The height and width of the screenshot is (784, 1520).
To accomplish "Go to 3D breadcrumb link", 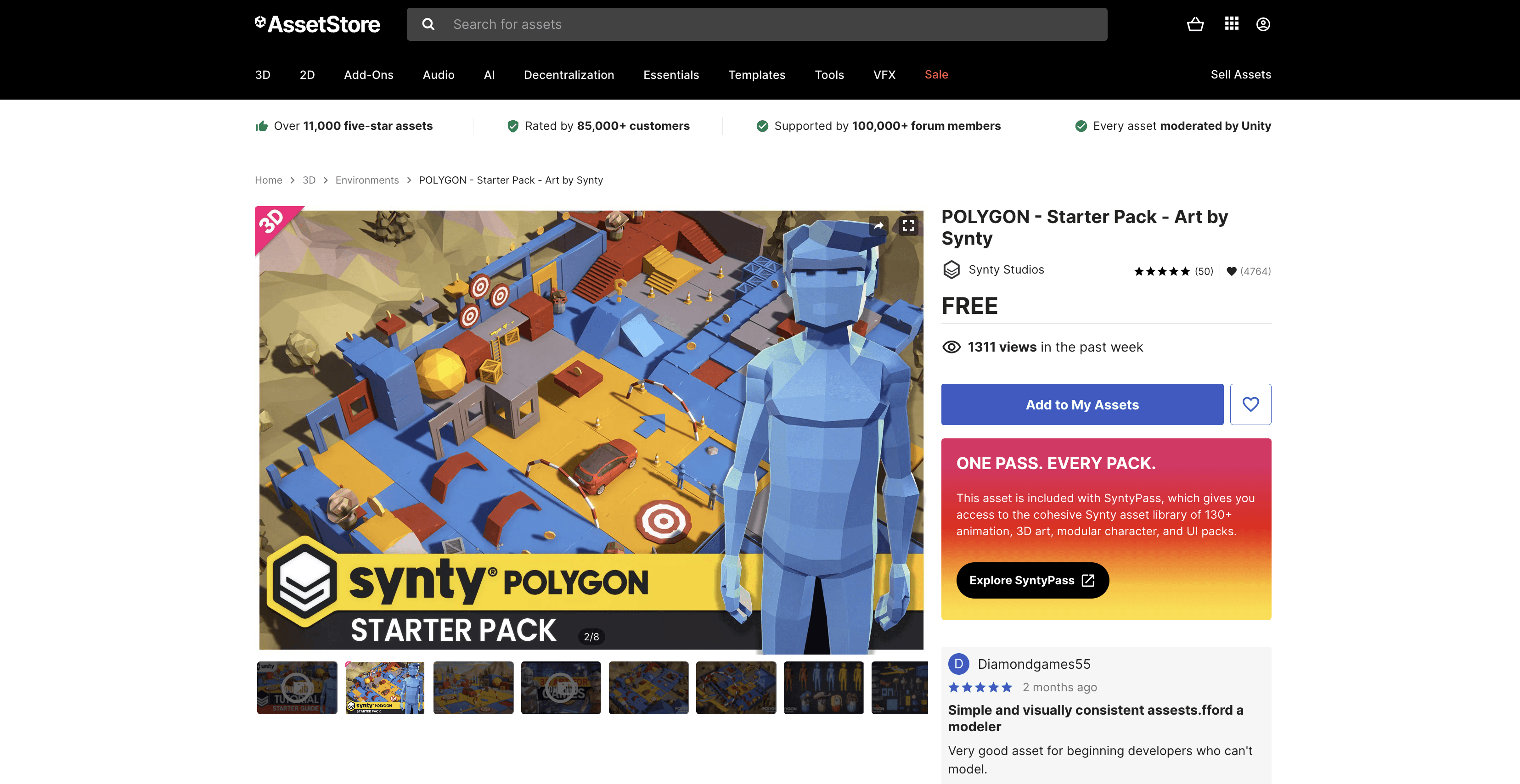I will 309,180.
